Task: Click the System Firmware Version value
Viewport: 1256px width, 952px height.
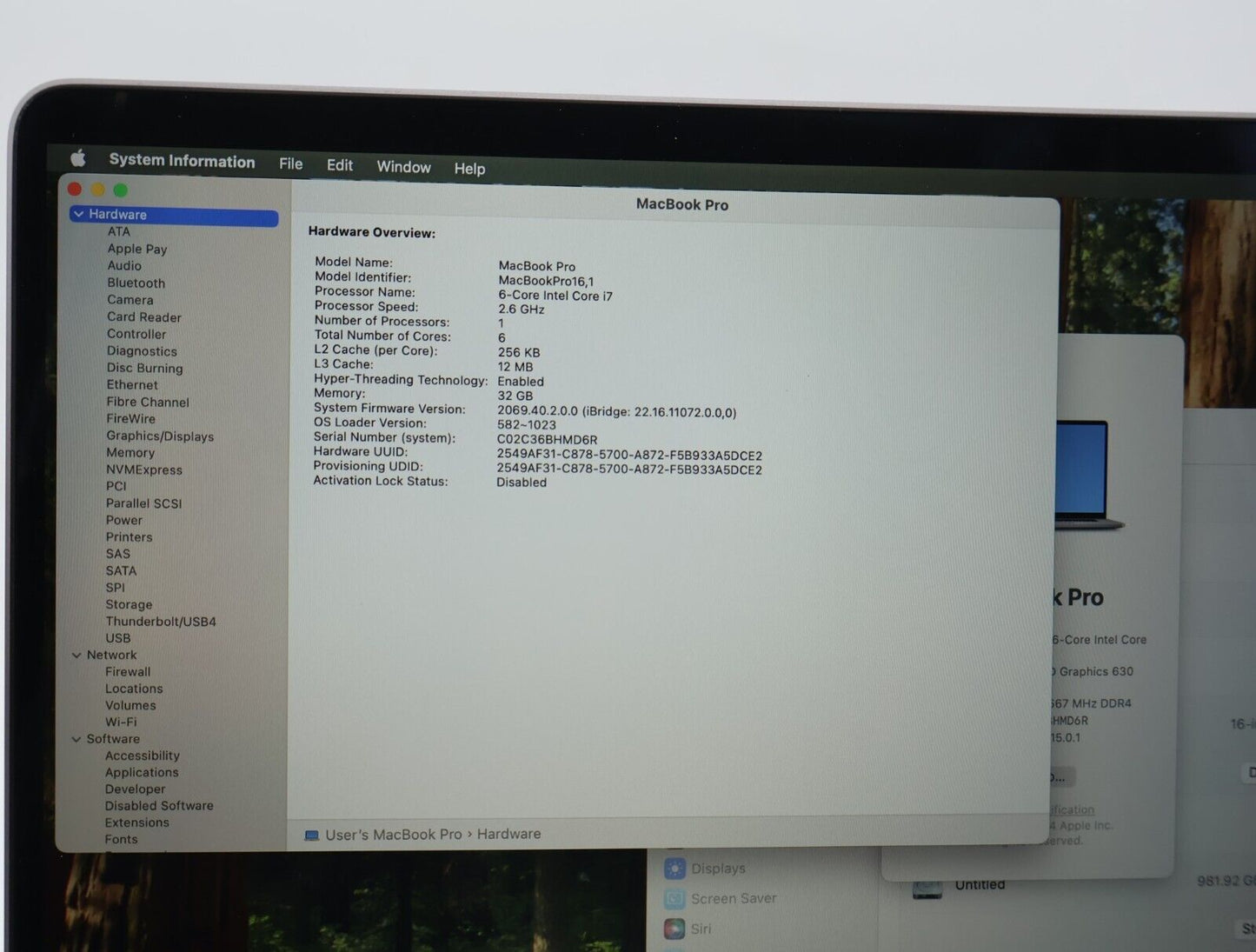Action: [616, 412]
